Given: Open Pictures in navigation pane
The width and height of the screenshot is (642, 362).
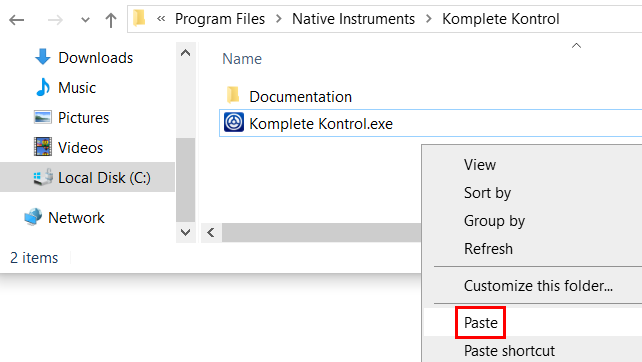Looking at the screenshot, I should click(83, 118).
